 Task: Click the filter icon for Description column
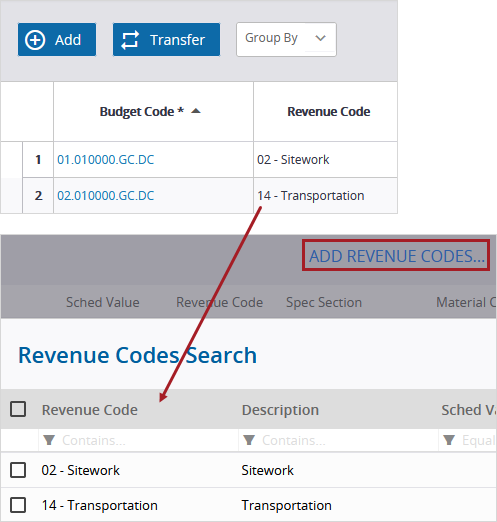(249, 440)
